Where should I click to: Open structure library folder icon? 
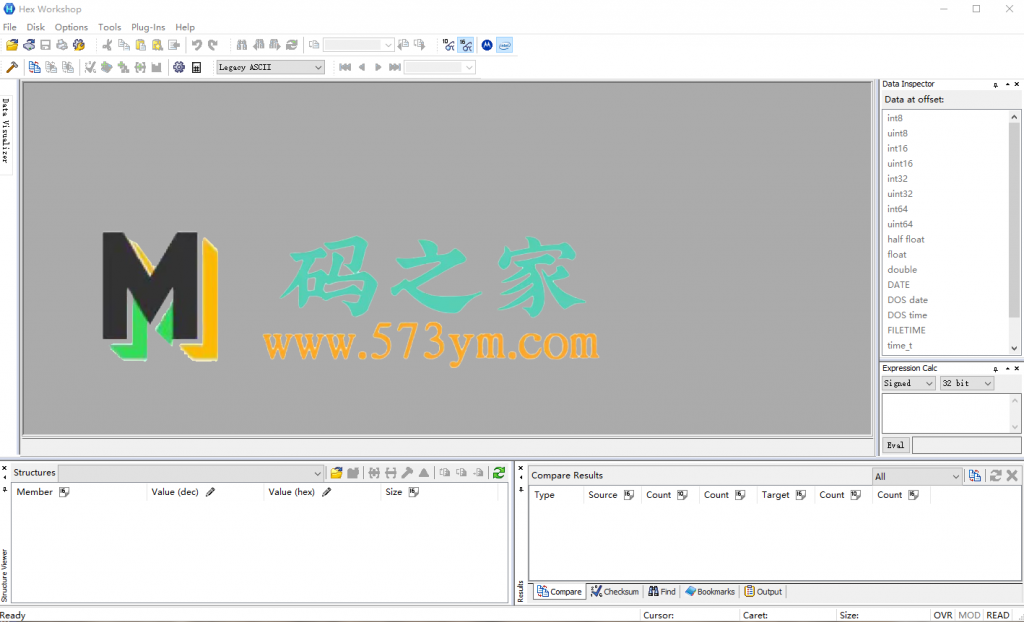click(x=336, y=472)
